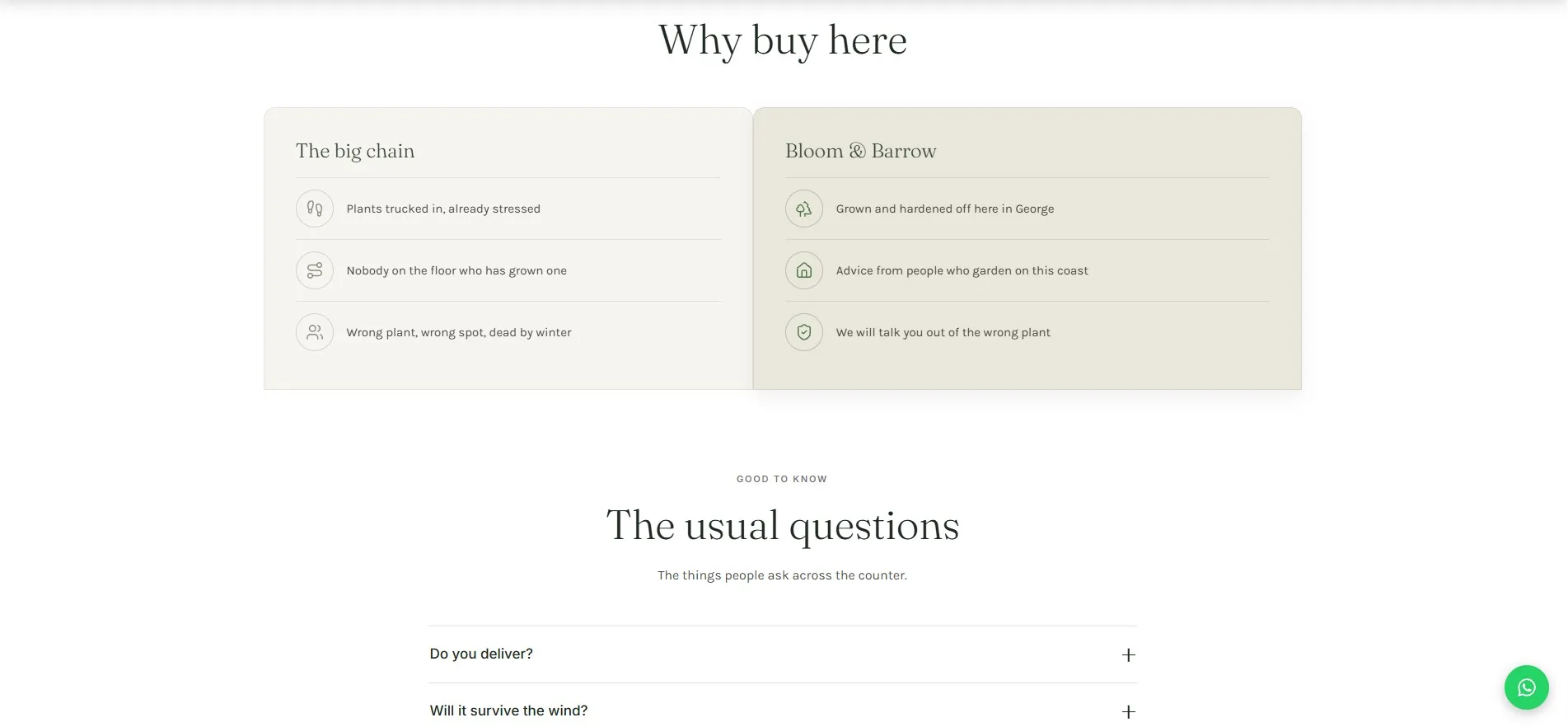Click 'Grown and hardened off here in George'
Viewport: 1568px width, 727px height.
coord(945,209)
